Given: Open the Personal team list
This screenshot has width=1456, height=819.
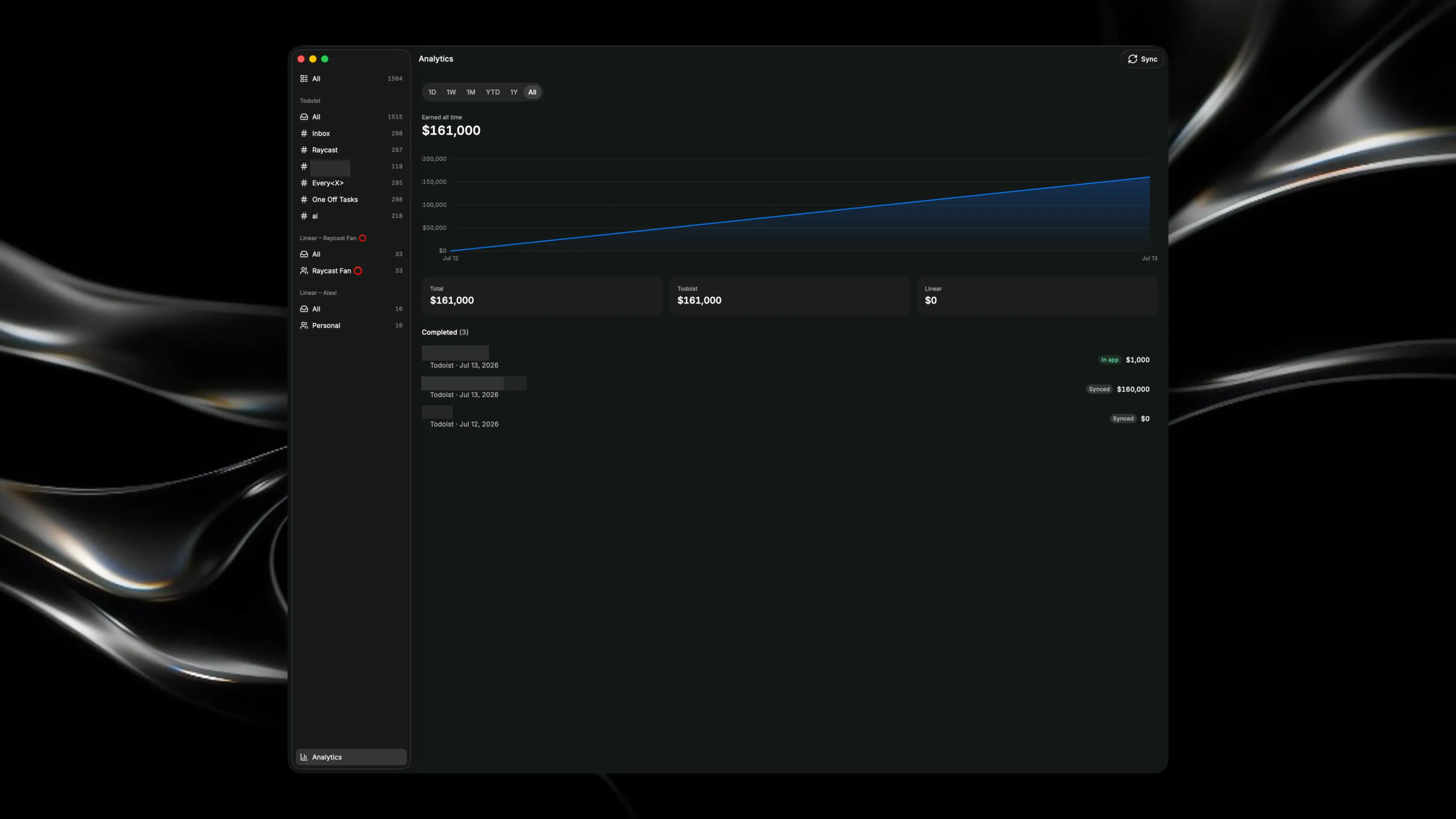Looking at the screenshot, I should (x=351, y=326).
